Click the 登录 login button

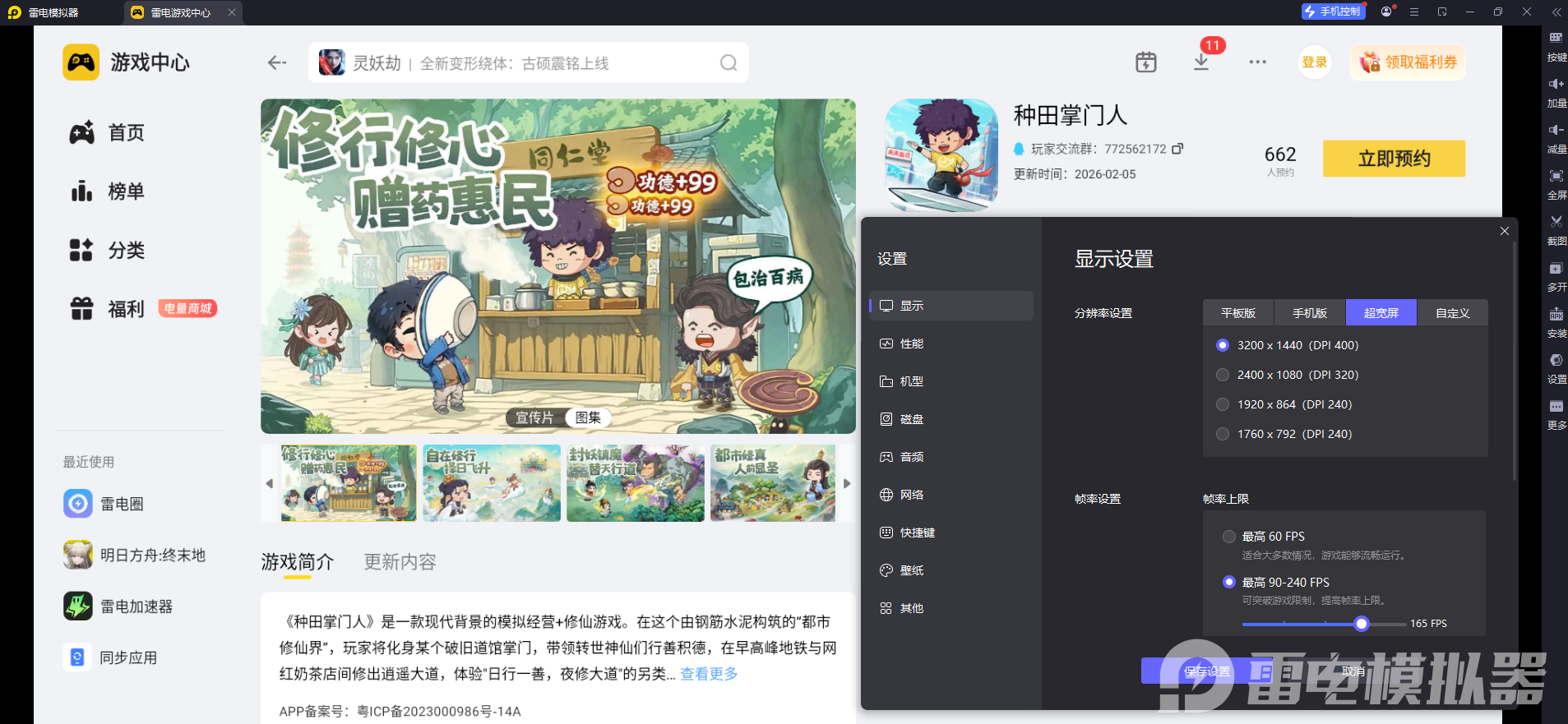1314,62
